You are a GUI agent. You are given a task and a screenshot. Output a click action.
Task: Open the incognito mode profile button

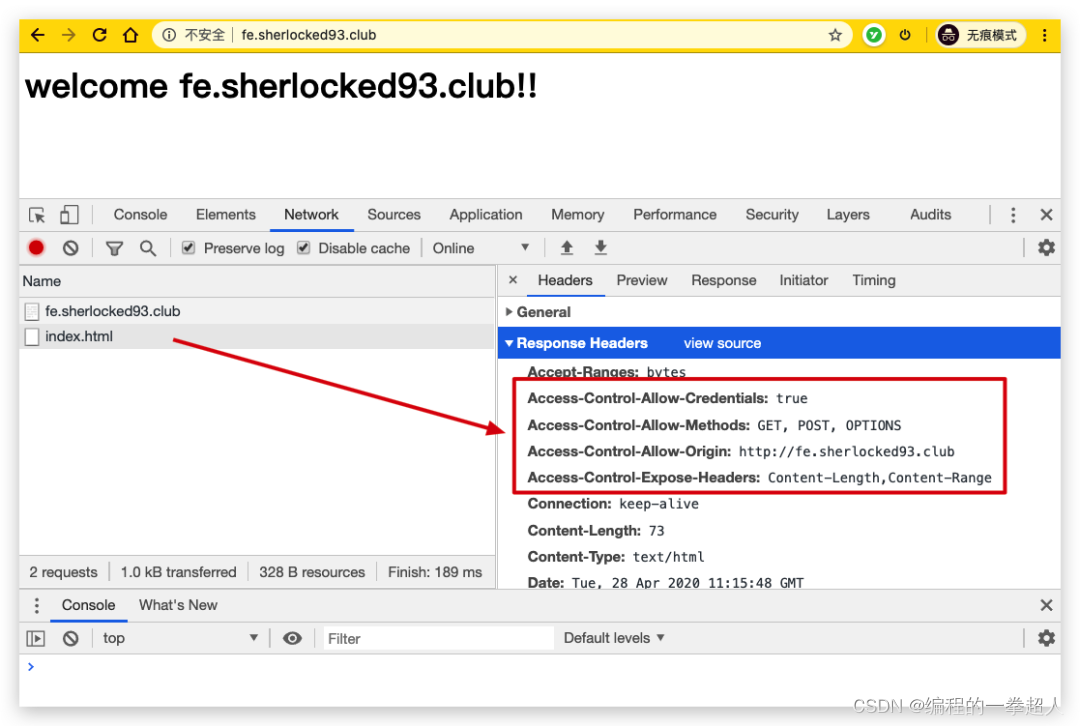pyautogui.click(x=982, y=35)
